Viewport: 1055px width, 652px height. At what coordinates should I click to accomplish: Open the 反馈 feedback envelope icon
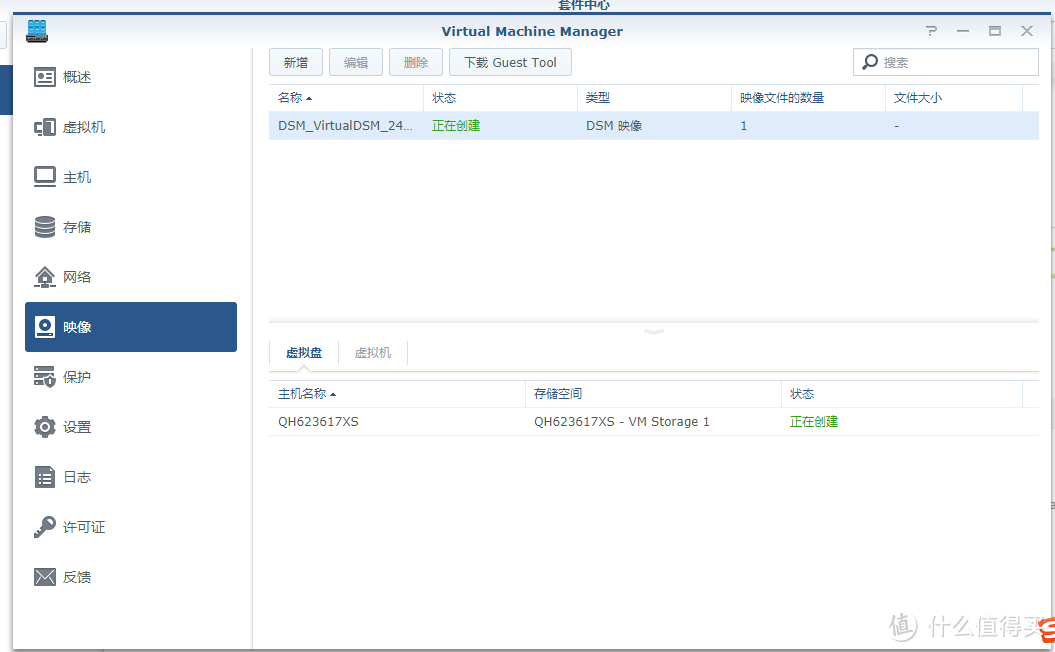44,577
